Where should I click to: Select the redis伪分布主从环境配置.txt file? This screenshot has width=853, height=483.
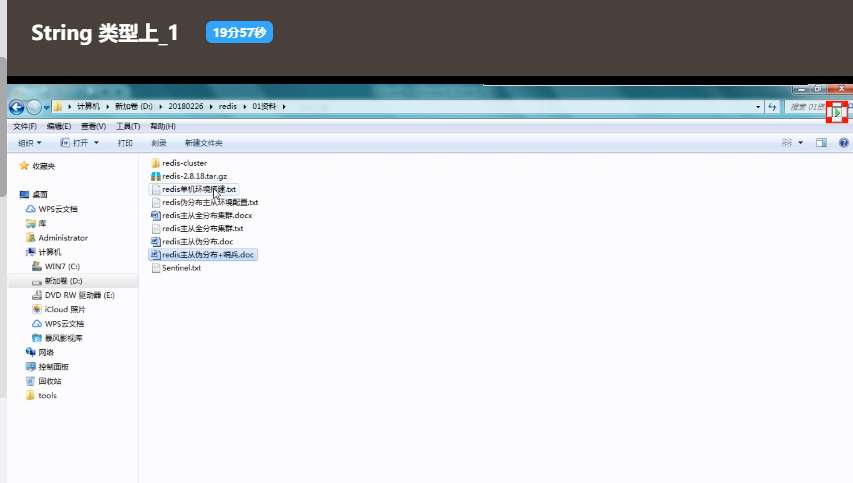point(210,202)
